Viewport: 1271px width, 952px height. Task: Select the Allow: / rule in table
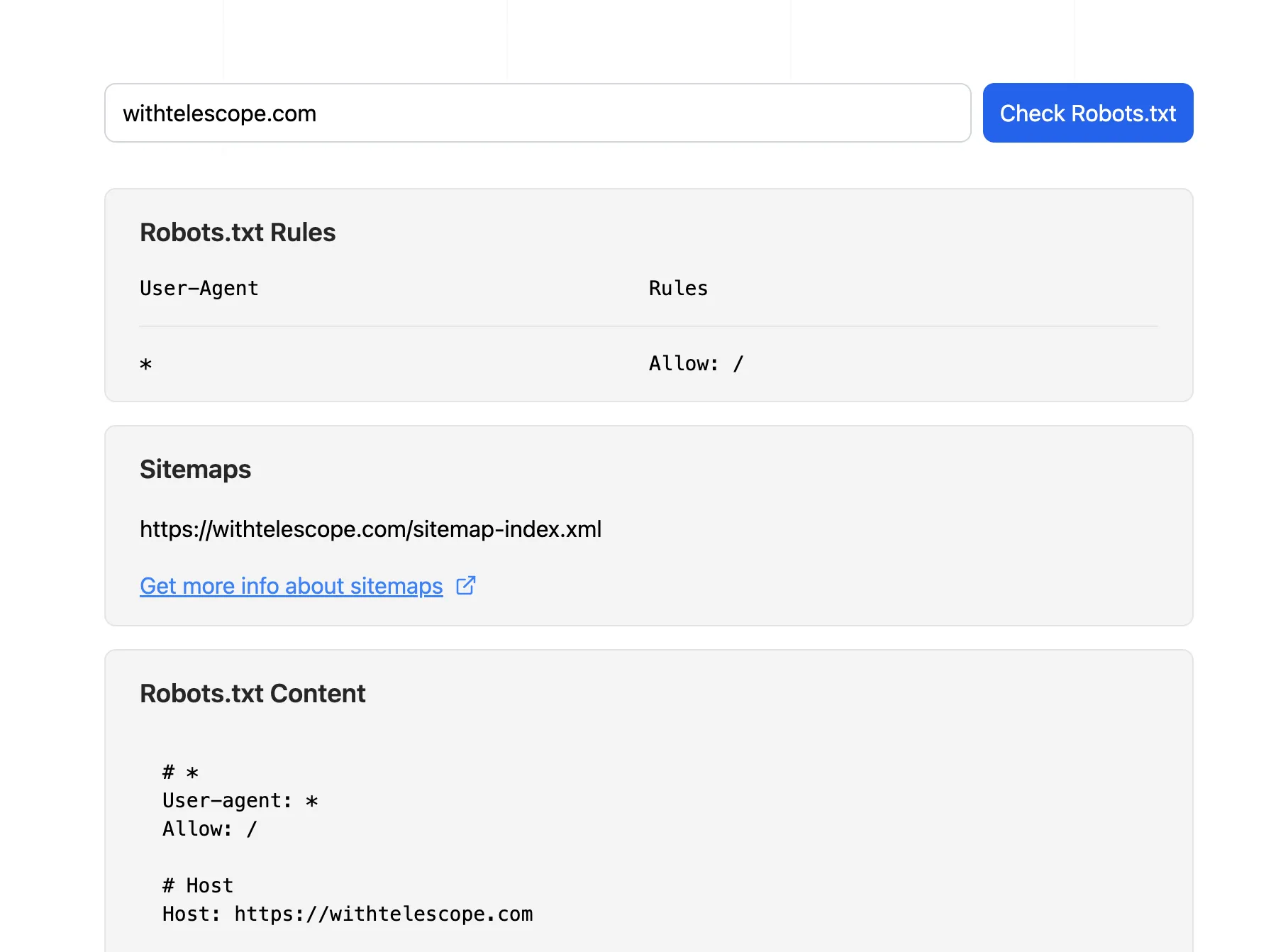[696, 363]
